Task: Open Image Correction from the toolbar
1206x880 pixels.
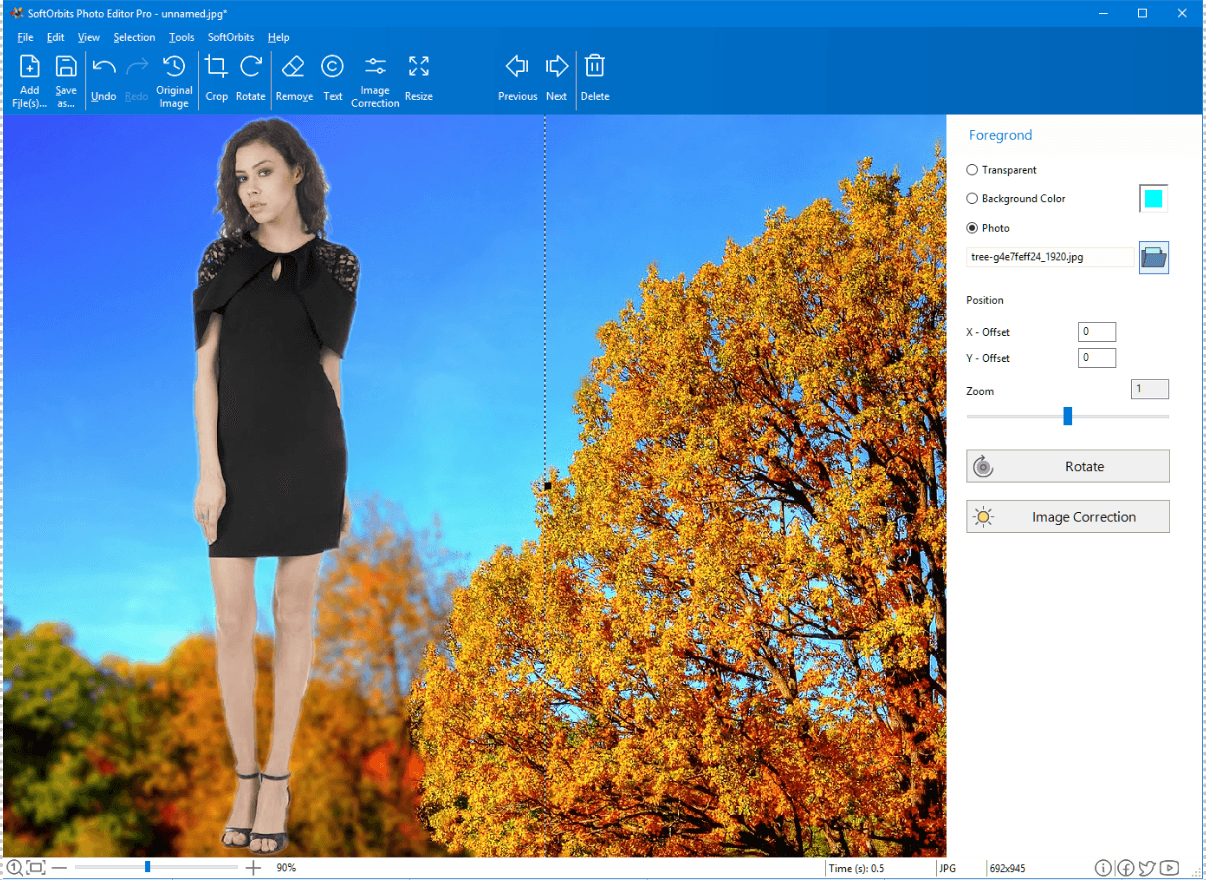Action: click(375, 76)
